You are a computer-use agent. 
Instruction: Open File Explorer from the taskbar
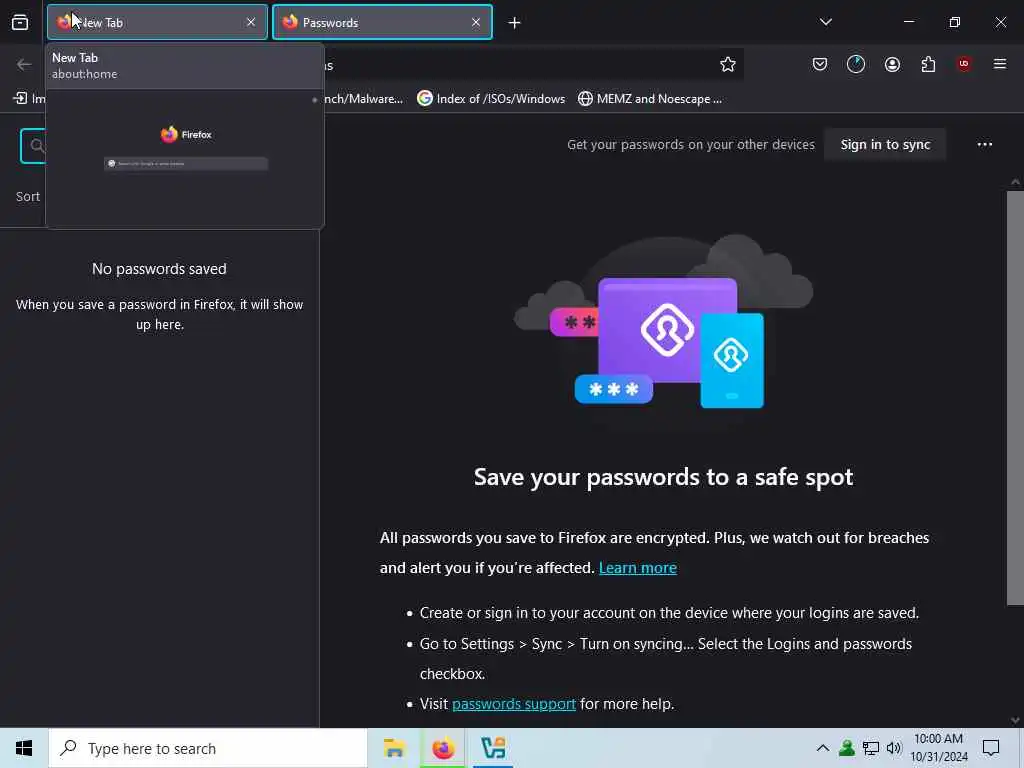[x=394, y=748]
